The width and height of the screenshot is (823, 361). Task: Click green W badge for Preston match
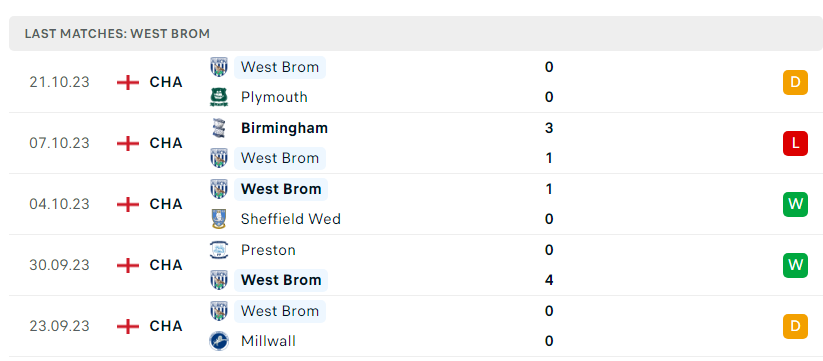[x=795, y=265]
